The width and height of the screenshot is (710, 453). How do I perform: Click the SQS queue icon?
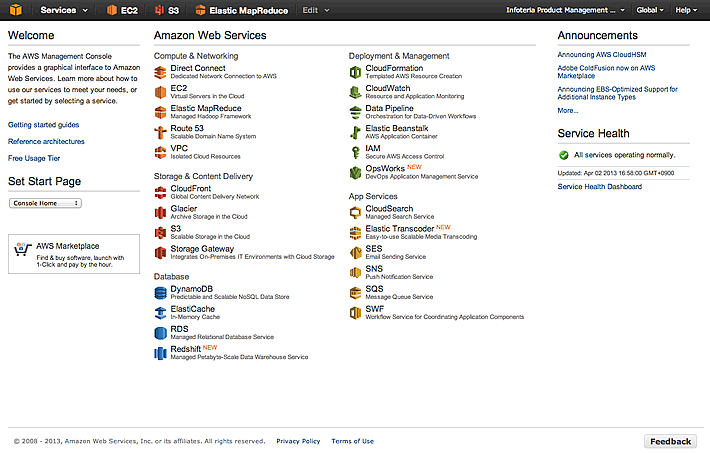click(x=355, y=293)
